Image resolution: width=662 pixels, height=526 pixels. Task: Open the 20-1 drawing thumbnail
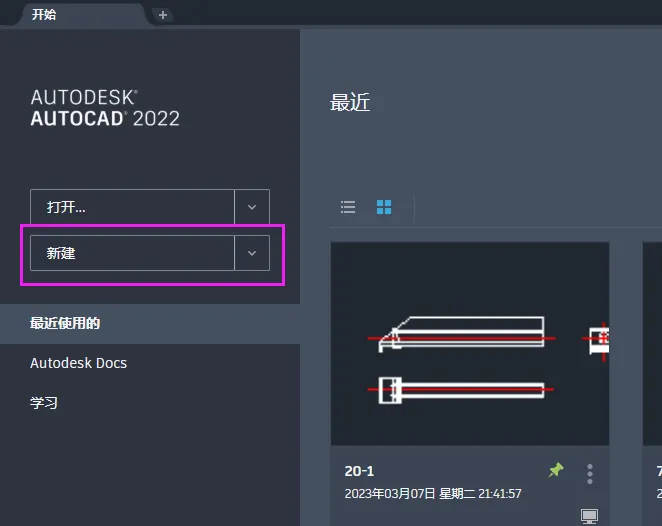pyautogui.click(x=469, y=344)
